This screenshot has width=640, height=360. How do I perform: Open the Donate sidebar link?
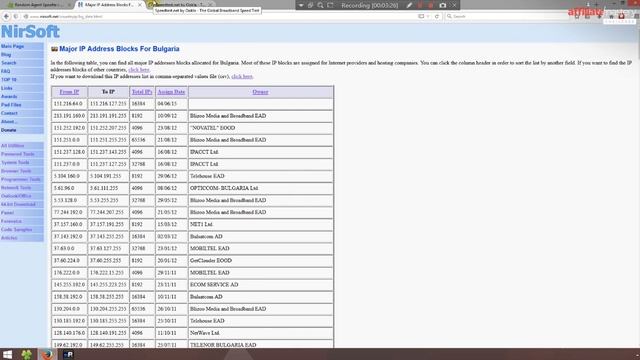pos(9,130)
